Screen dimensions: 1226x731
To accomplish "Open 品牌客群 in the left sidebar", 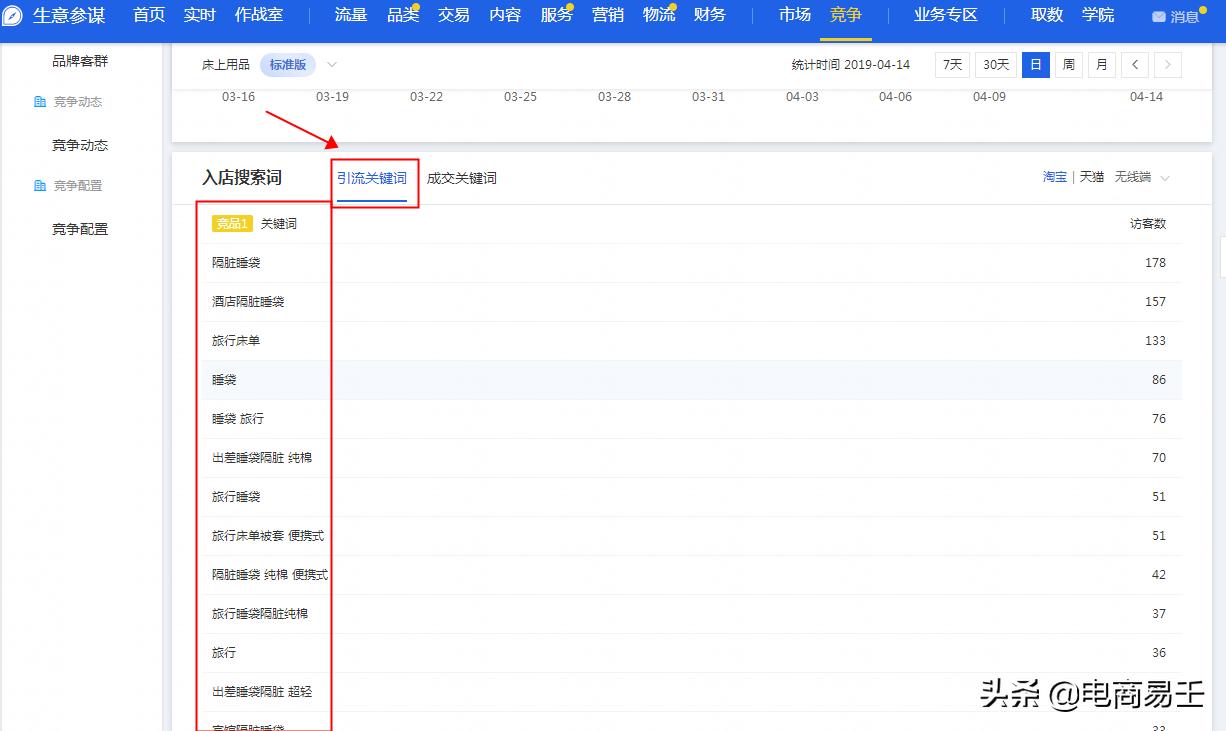I will pyautogui.click(x=80, y=61).
